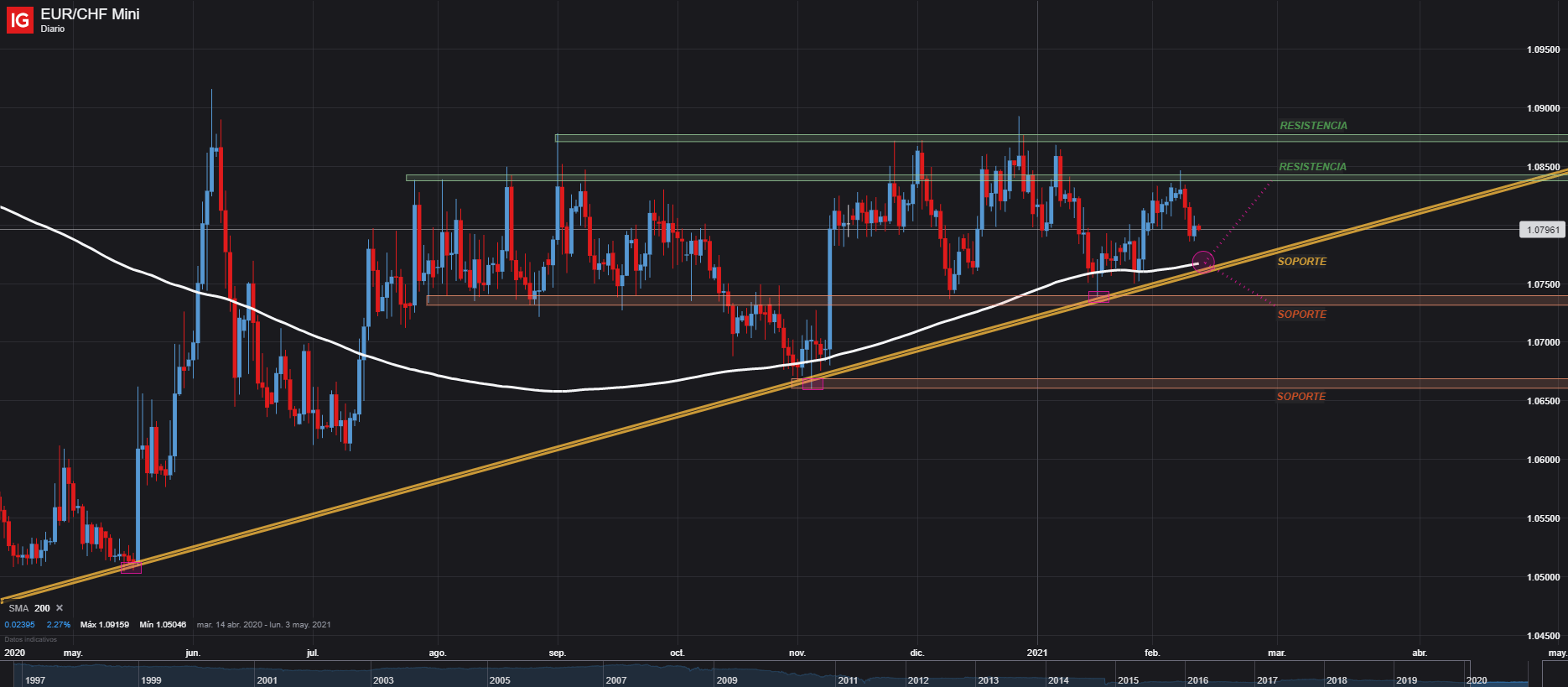Click the red IG logo
Screen dimensions: 1568x687
pyautogui.click(x=19, y=19)
